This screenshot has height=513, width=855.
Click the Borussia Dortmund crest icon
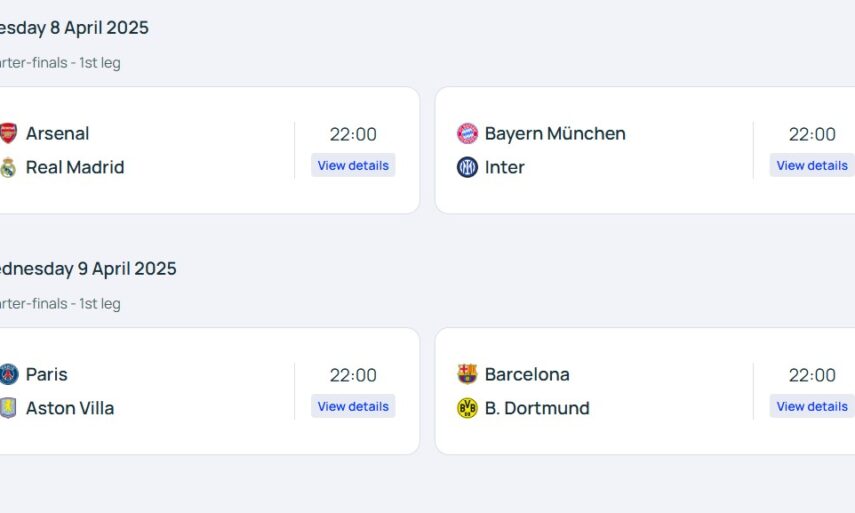tap(467, 408)
